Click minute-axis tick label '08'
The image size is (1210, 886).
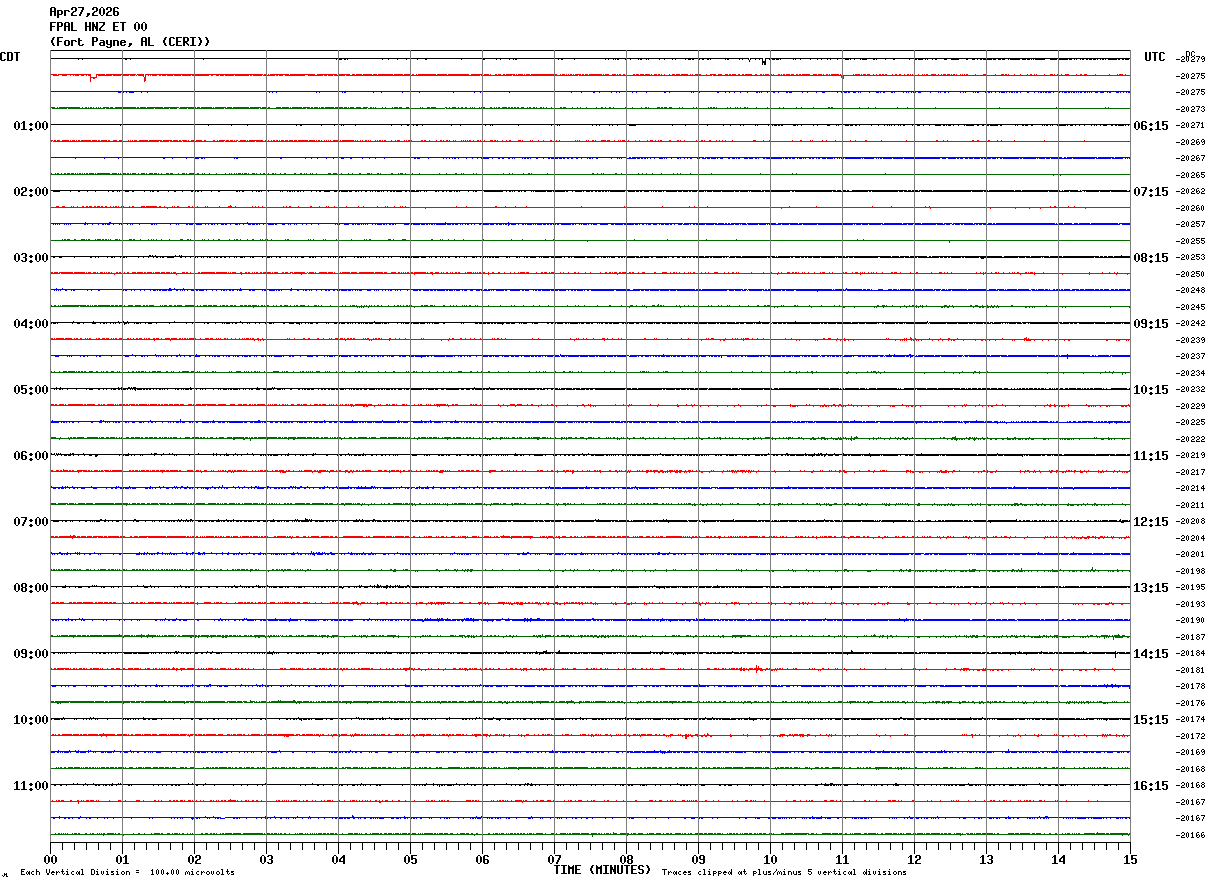coord(626,859)
